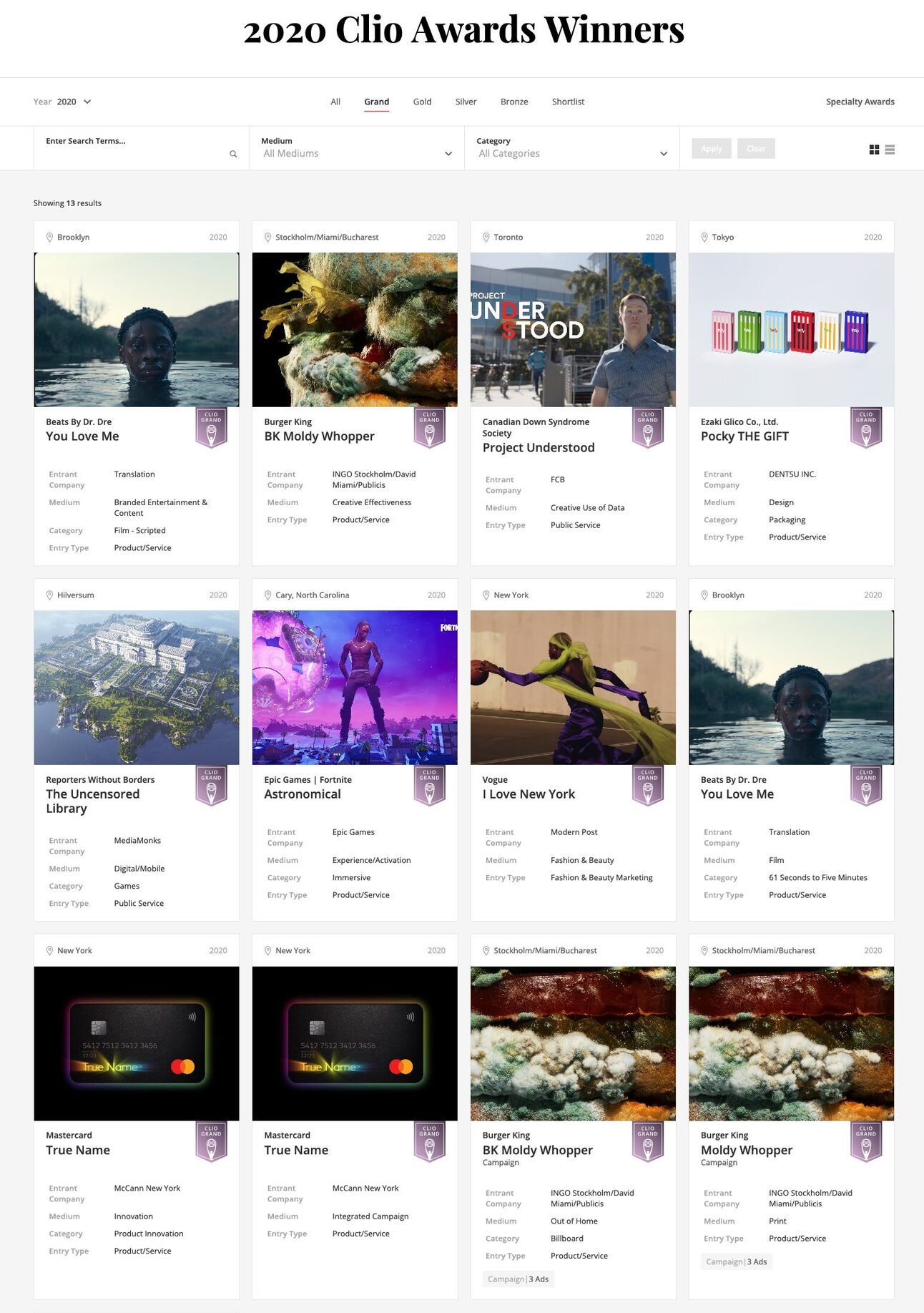Screen dimensions: 924x1313
Task: Click the Clear filters button
Action: [x=756, y=149]
